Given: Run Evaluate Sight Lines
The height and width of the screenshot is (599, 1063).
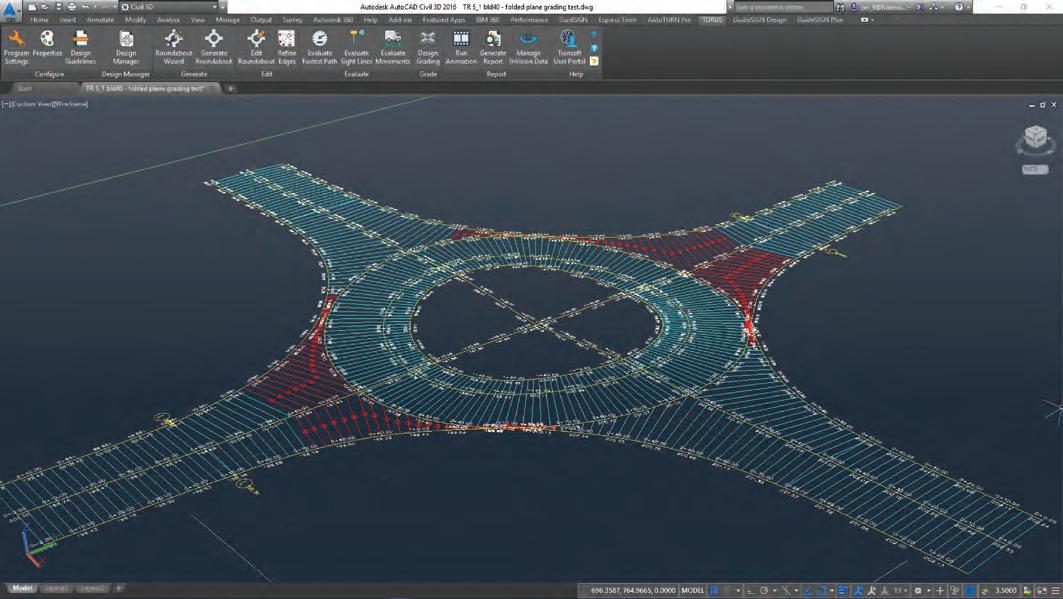Looking at the screenshot, I should click(357, 47).
